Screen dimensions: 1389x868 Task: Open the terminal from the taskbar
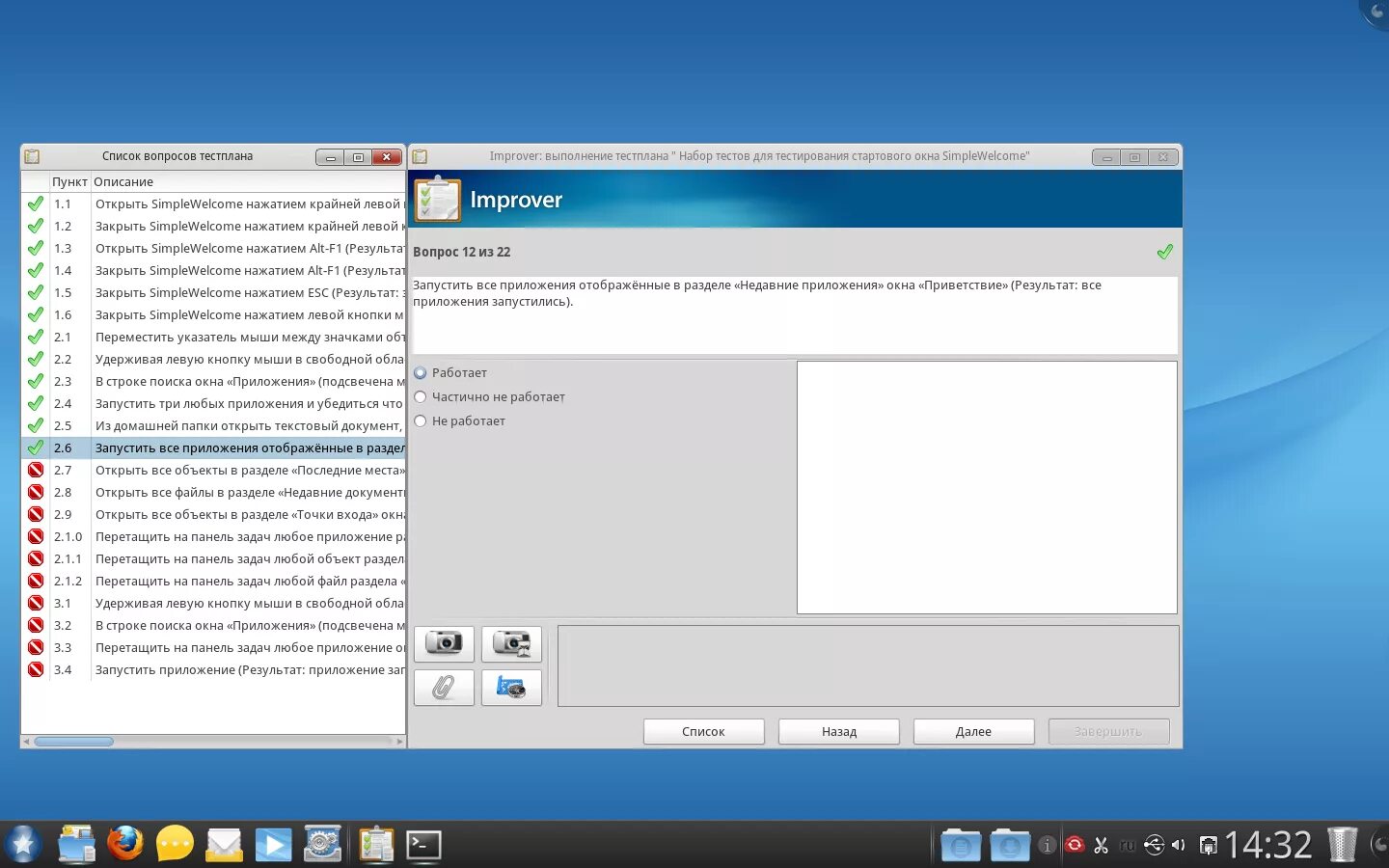click(x=423, y=845)
